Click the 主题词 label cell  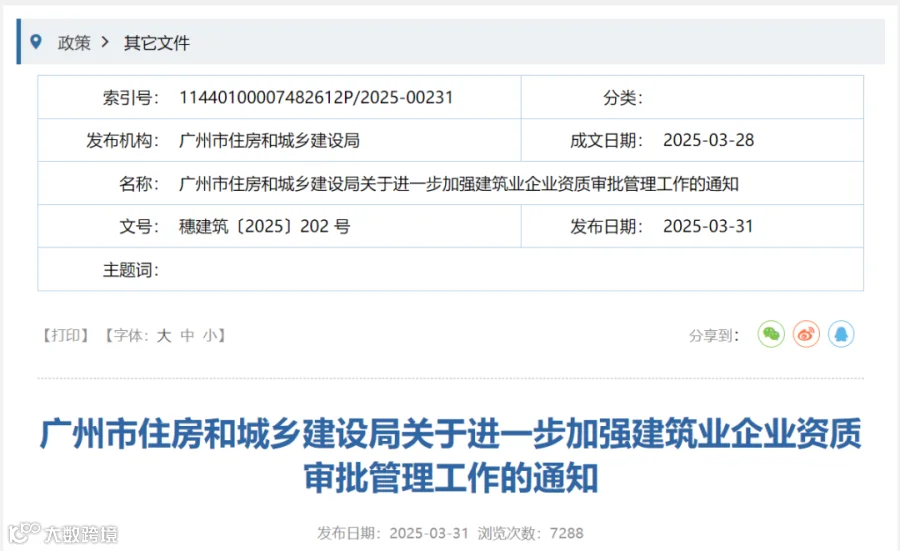[x=131, y=270]
